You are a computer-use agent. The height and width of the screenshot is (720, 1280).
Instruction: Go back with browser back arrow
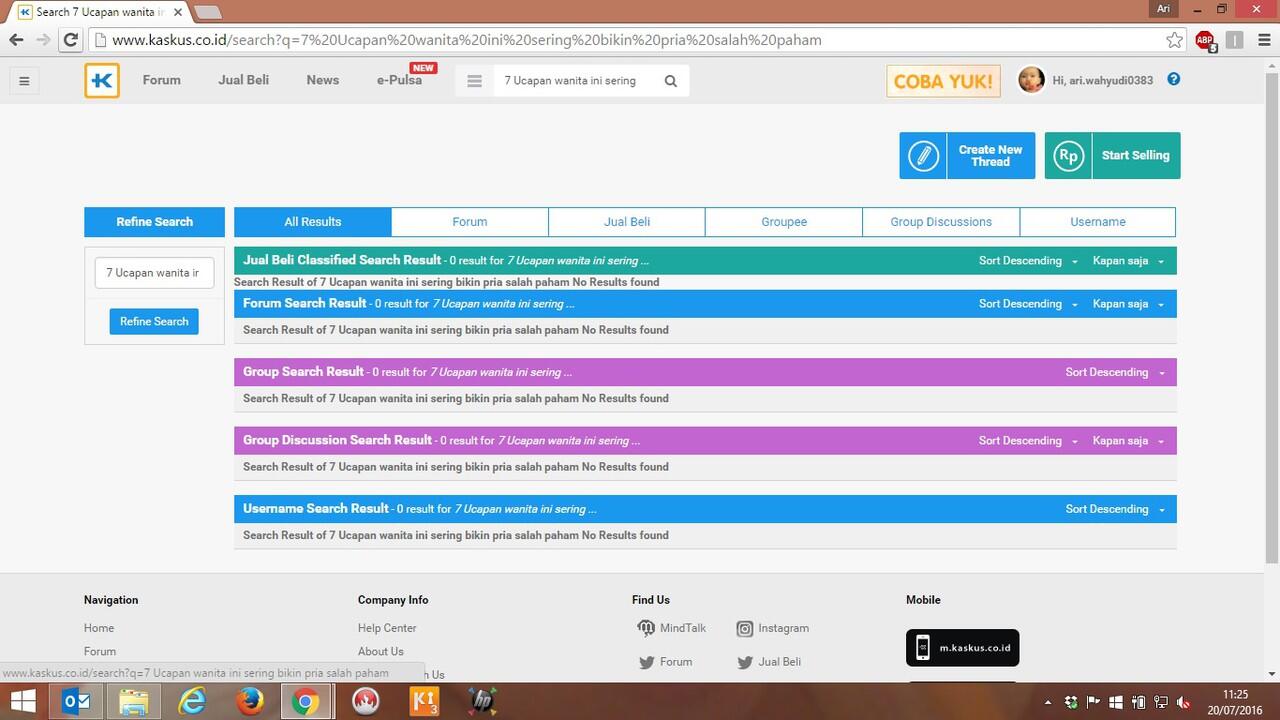[16, 40]
